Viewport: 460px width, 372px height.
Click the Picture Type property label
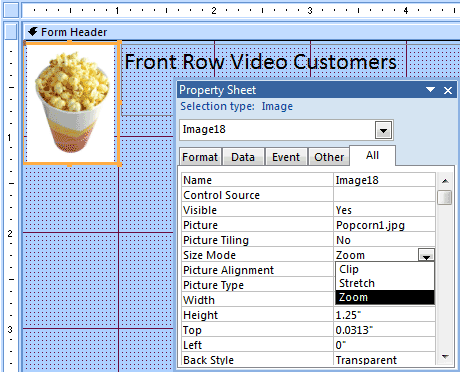click(213, 285)
